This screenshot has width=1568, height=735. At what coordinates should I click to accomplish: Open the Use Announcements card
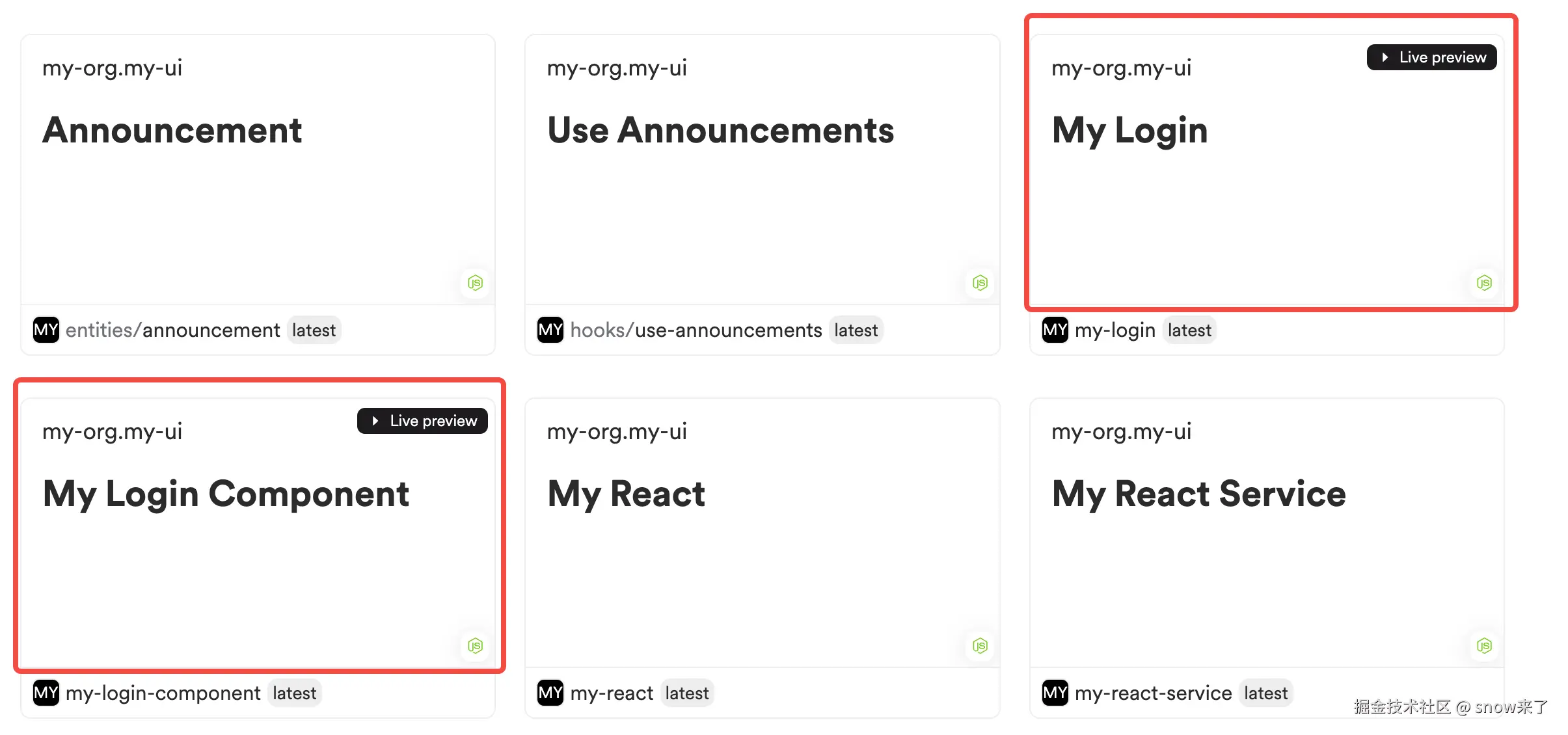(720, 130)
